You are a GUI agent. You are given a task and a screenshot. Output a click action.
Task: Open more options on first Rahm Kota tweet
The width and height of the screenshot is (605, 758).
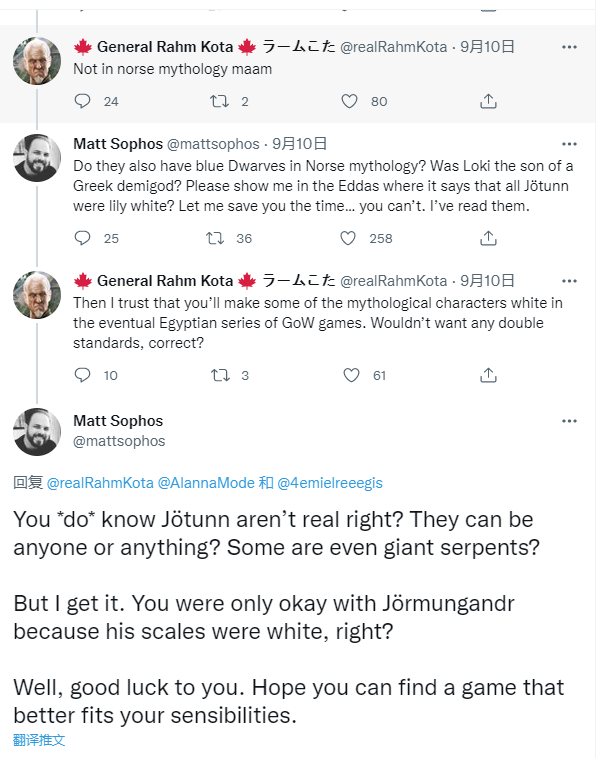569,47
